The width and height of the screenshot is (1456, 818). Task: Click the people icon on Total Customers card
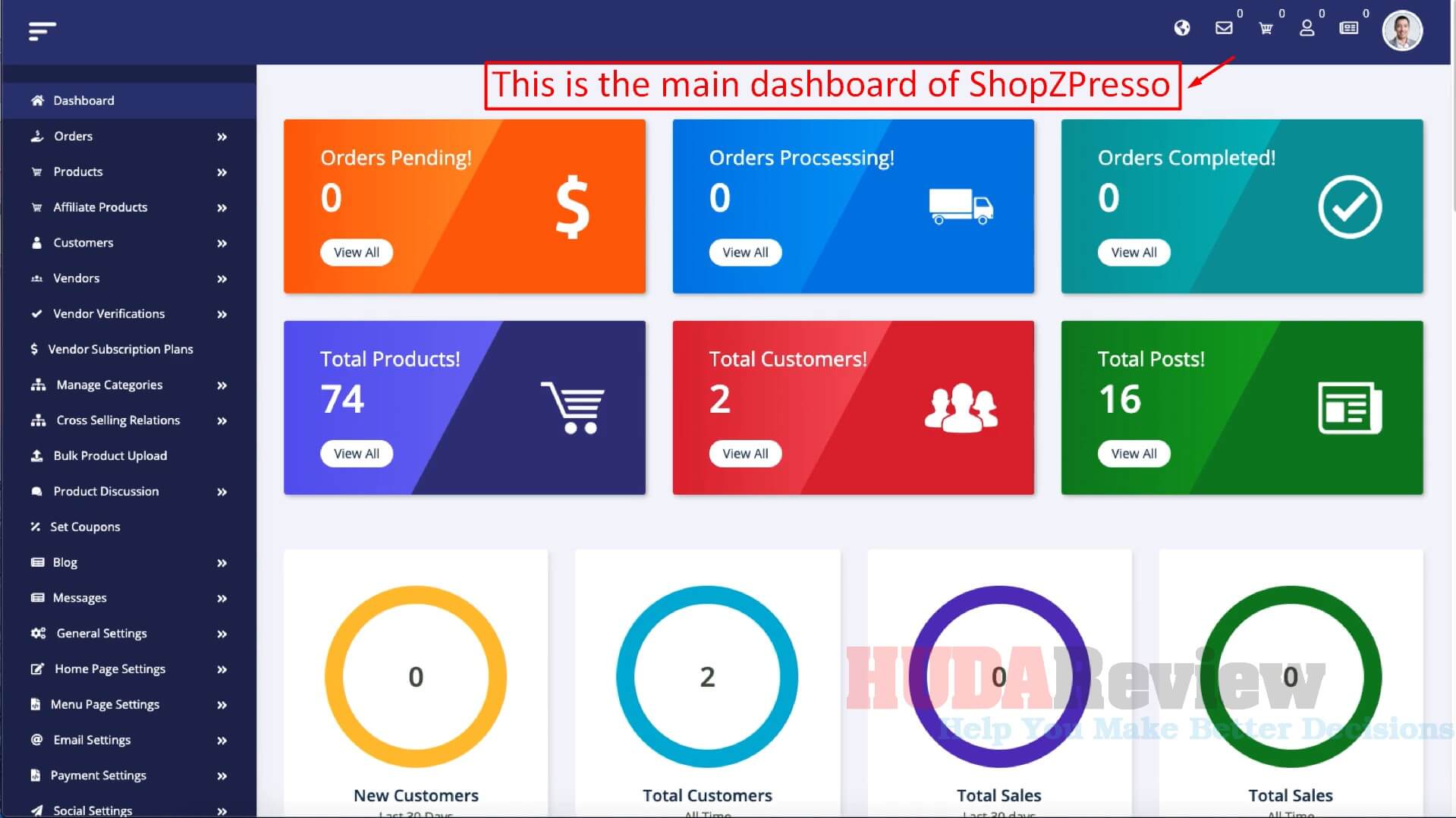pyautogui.click(x=961, y=407)
